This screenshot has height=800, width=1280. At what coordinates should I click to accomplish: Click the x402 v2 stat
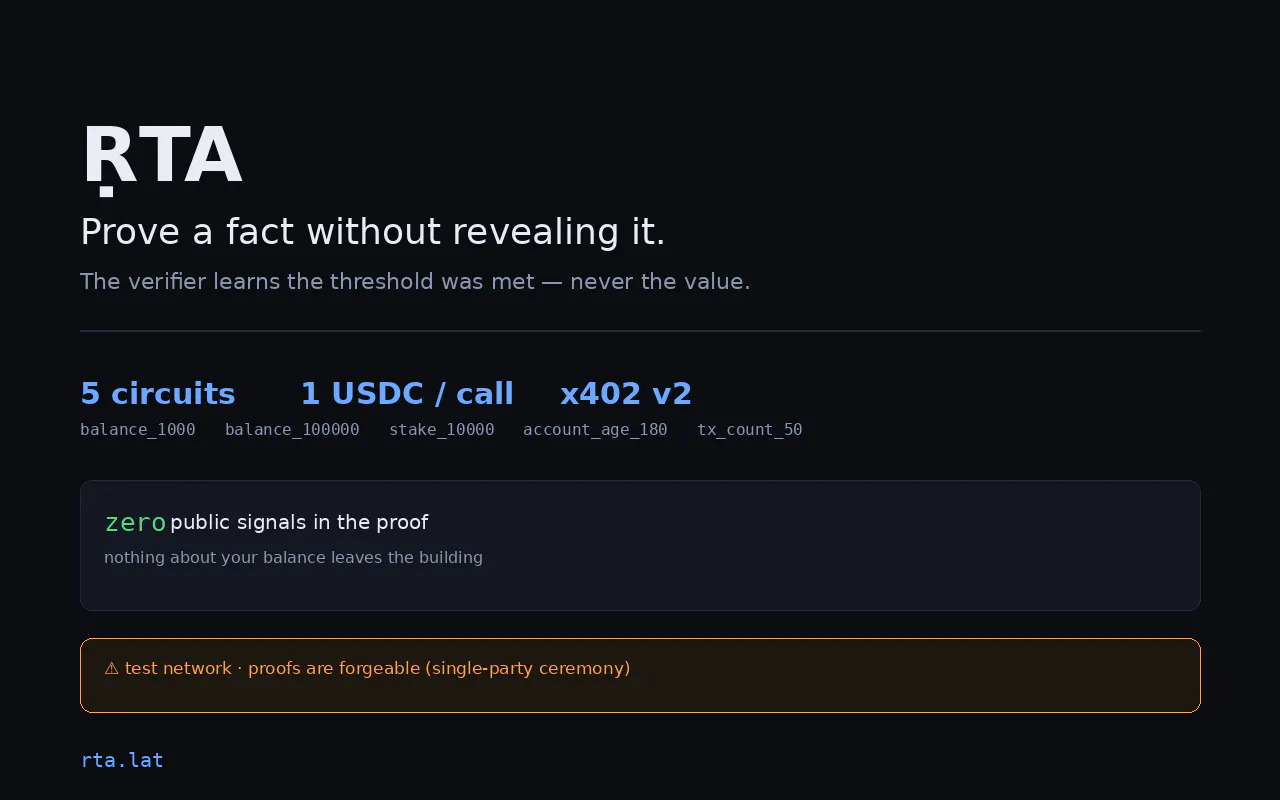[626, 394]
